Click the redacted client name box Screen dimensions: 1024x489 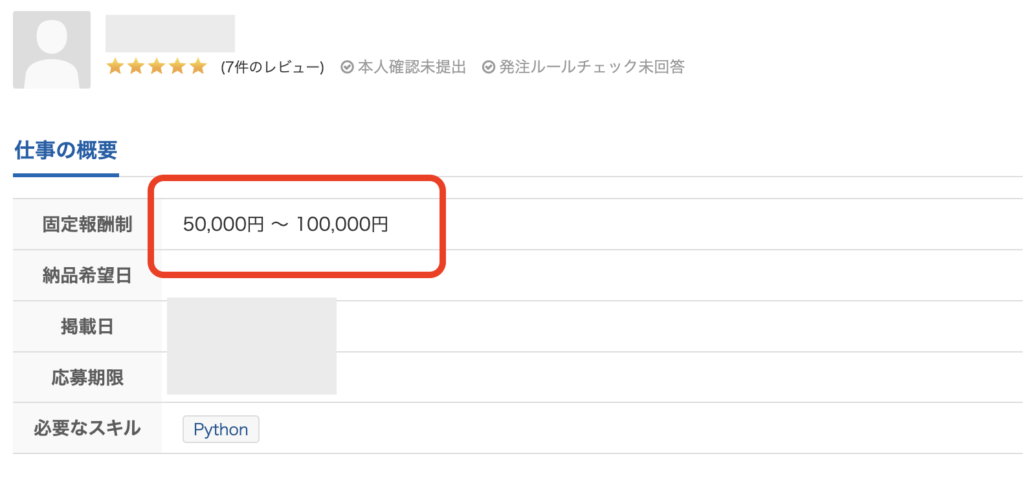[170, 33]
